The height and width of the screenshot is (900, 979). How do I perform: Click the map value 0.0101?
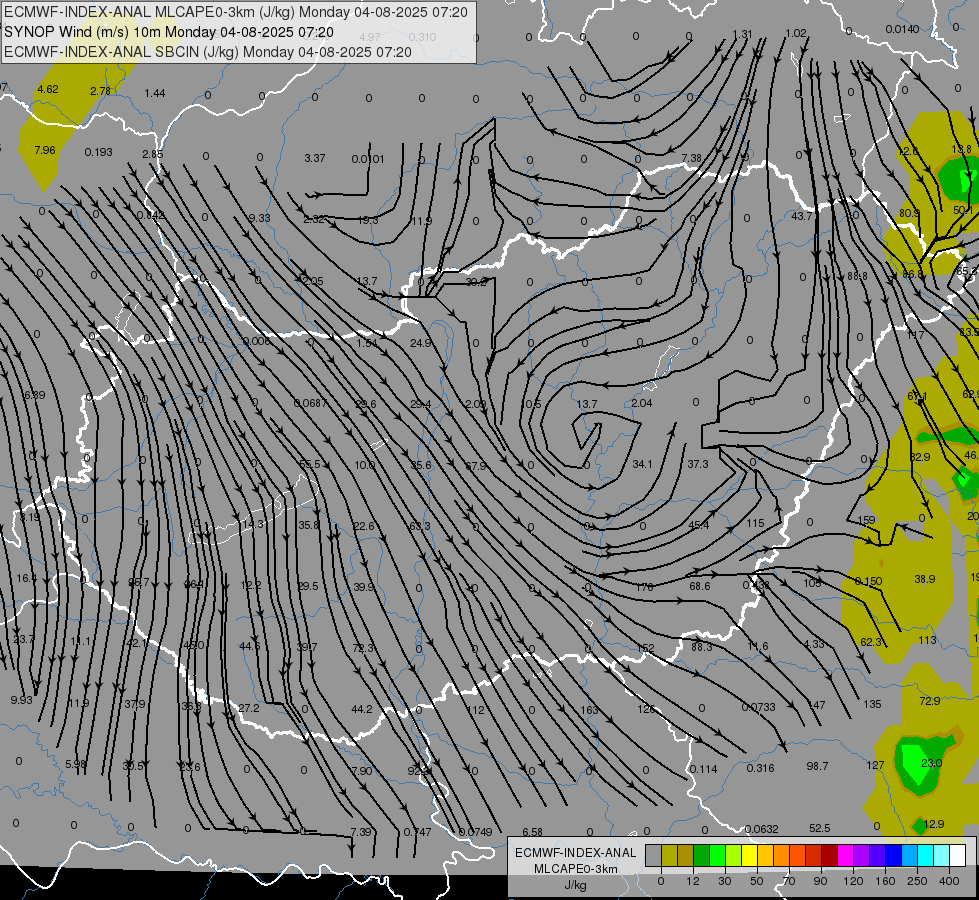(368, 159)
